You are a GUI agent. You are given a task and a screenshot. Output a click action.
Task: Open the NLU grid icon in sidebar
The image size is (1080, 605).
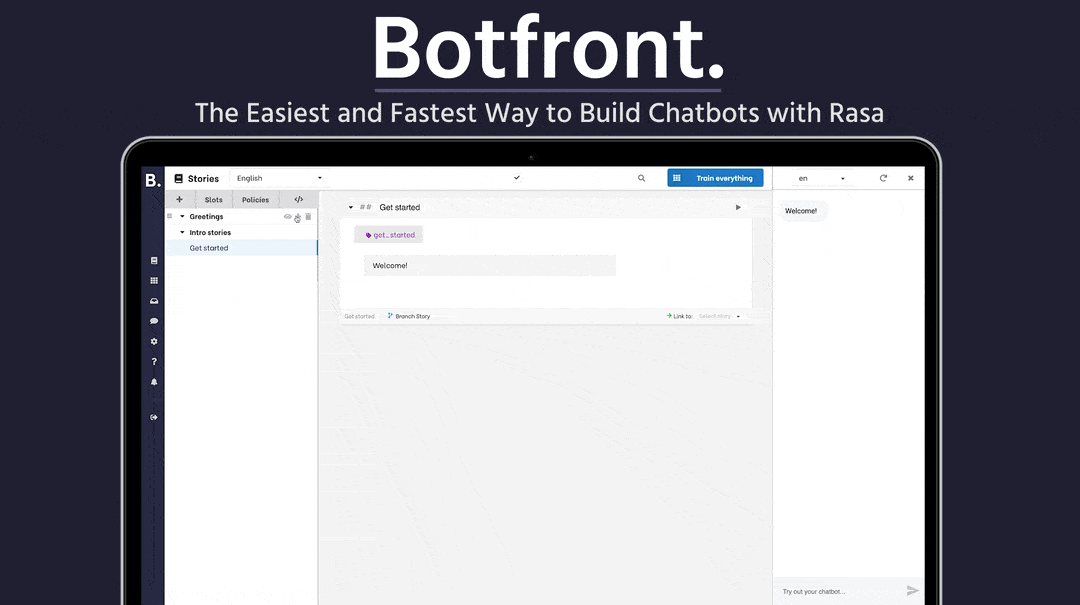tap(154, 280)
